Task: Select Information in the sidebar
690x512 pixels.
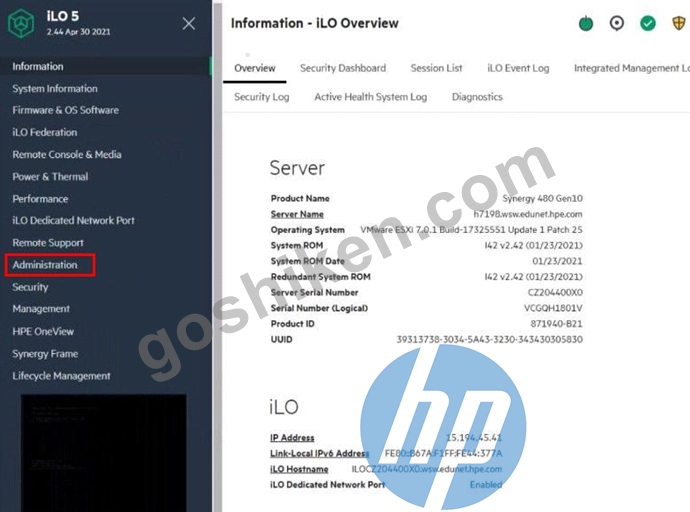Action: tap(38, 66)
